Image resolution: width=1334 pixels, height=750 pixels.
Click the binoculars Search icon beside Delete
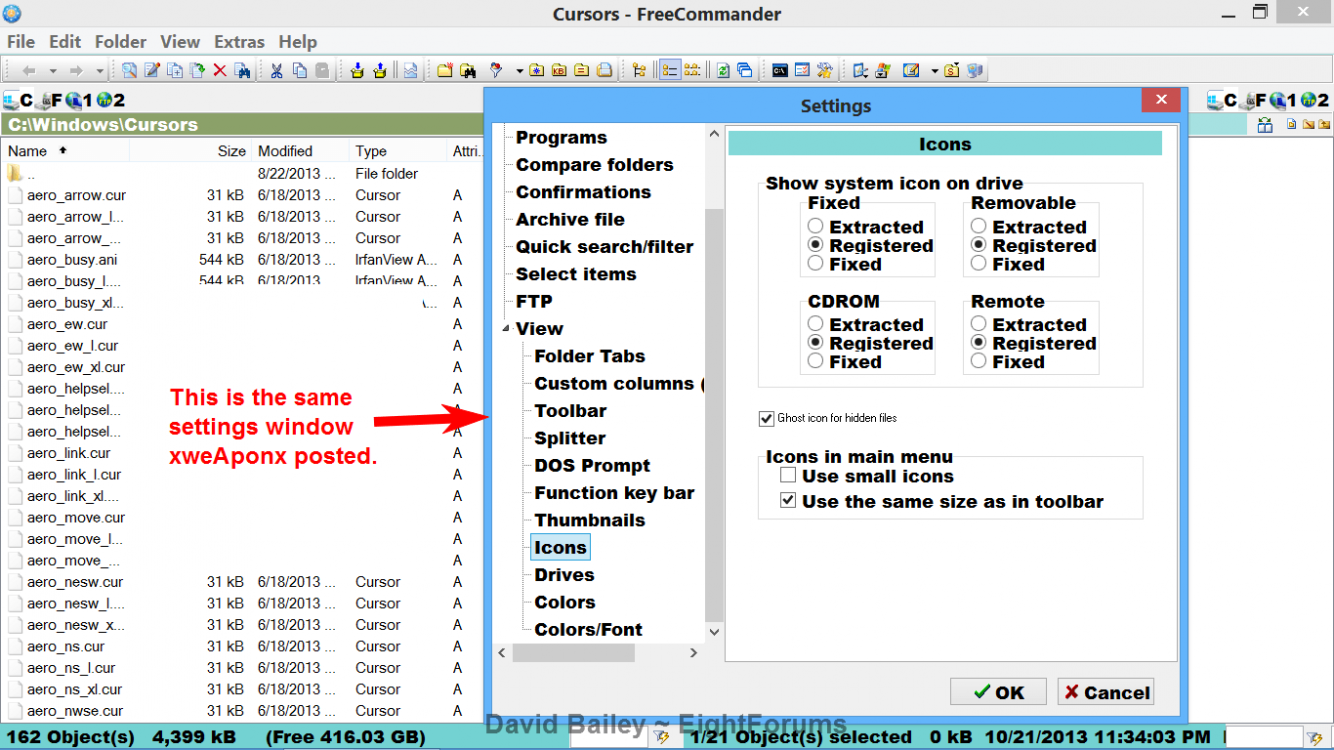coord(242,71)
